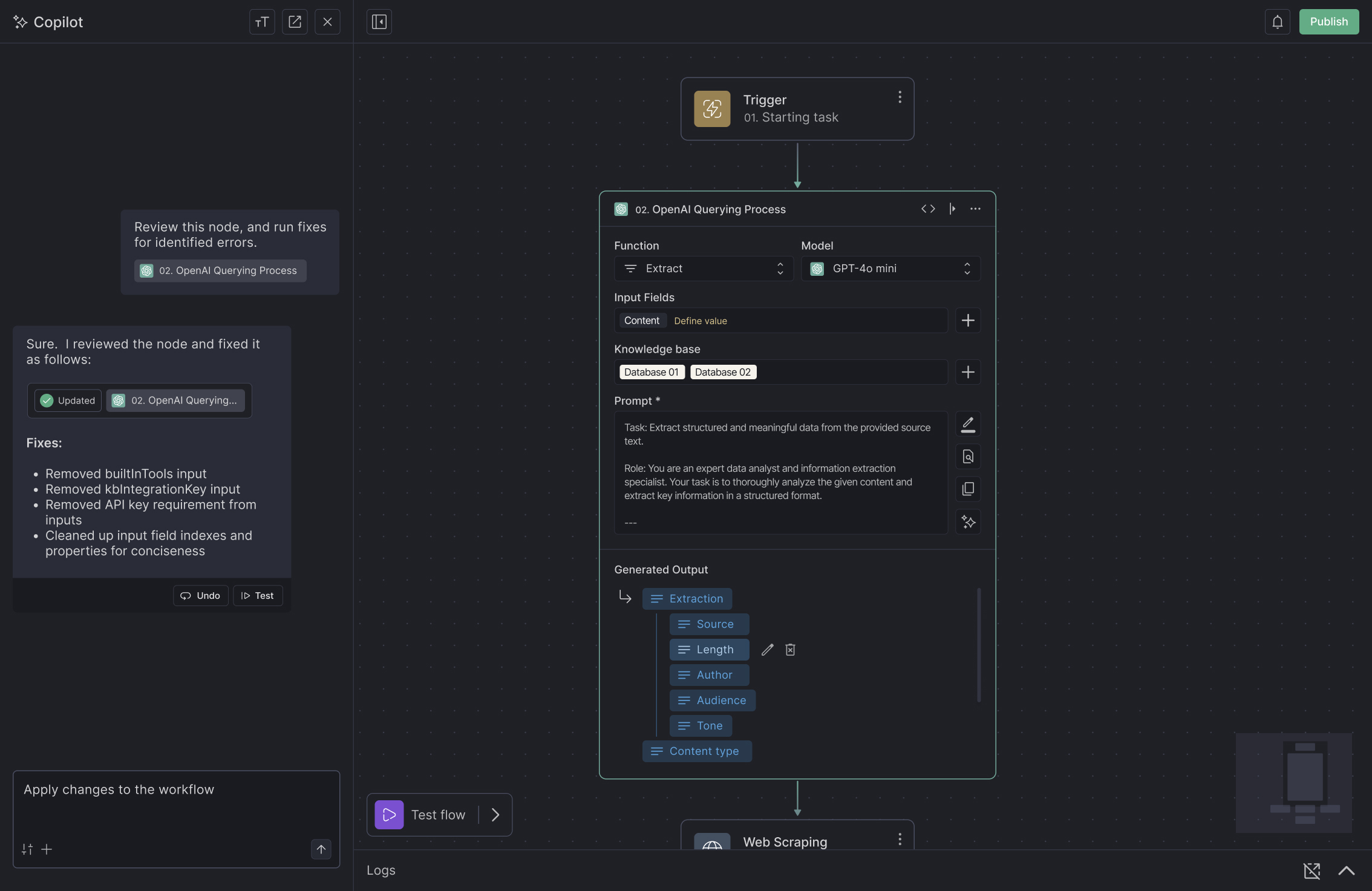Viewport: 1372px width, 891px height.
Task: Delete the Length output field
Action: click(790, 650)
